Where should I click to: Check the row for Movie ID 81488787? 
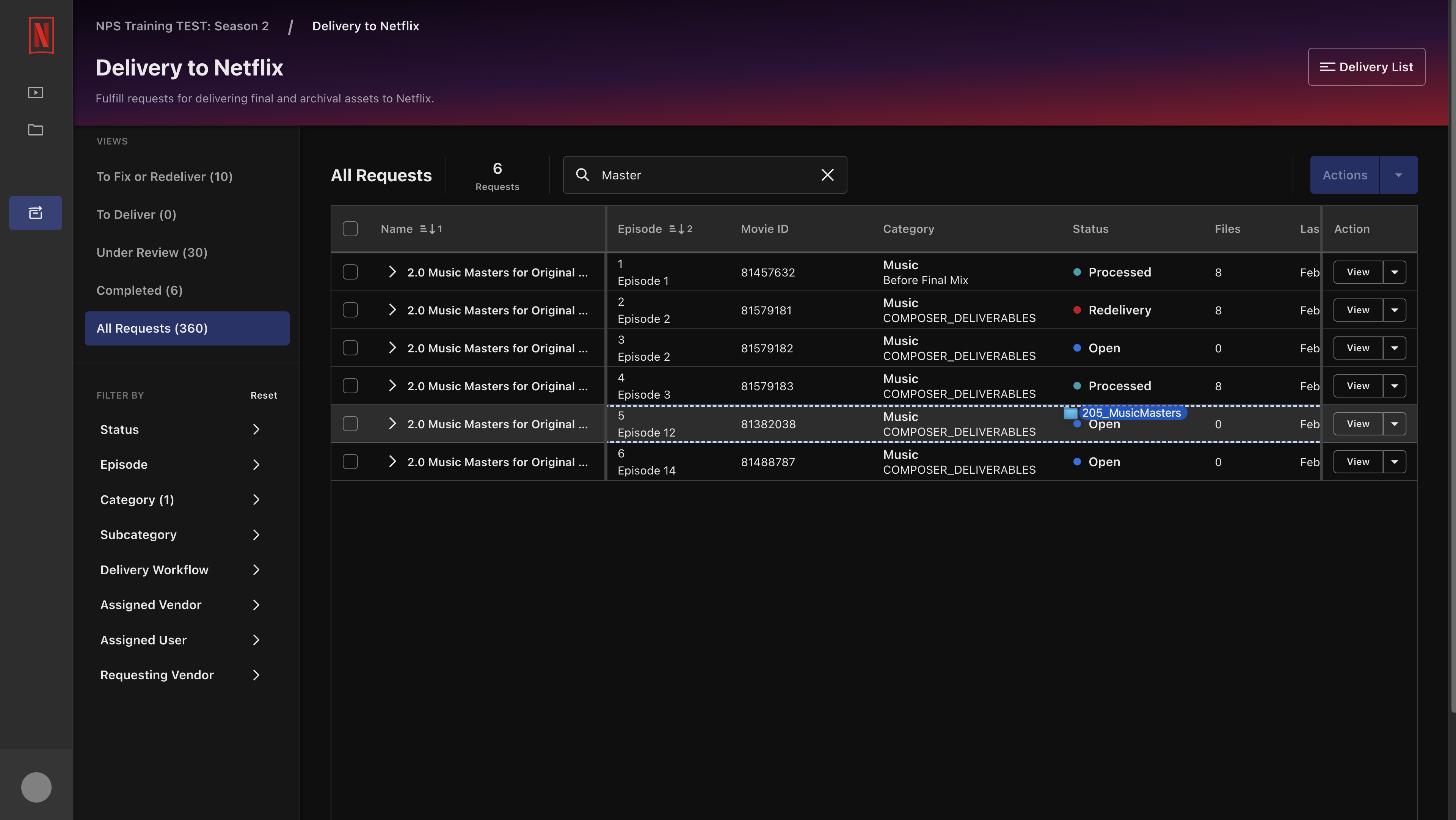point(350,462)
